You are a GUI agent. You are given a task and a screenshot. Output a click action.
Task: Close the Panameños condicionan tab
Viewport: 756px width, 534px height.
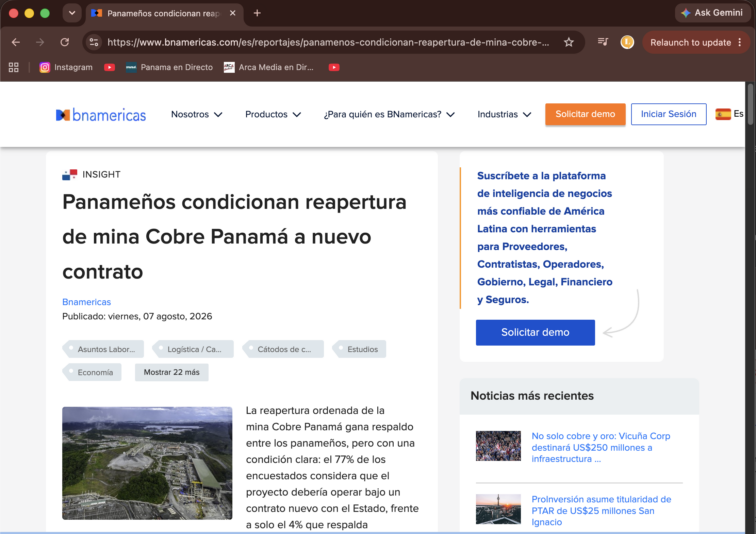click(232, 13)
